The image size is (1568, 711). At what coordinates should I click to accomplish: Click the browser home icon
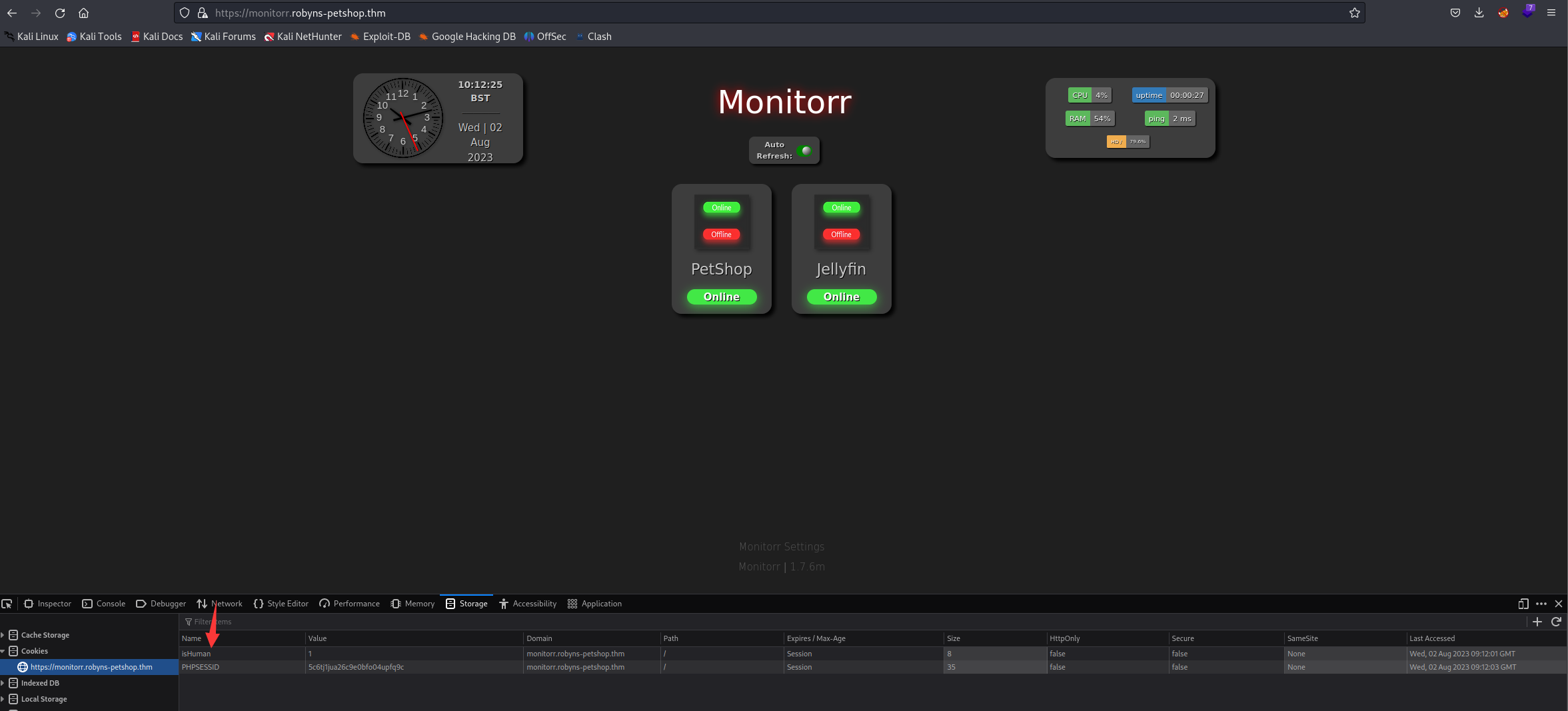[x=83, y=13]
